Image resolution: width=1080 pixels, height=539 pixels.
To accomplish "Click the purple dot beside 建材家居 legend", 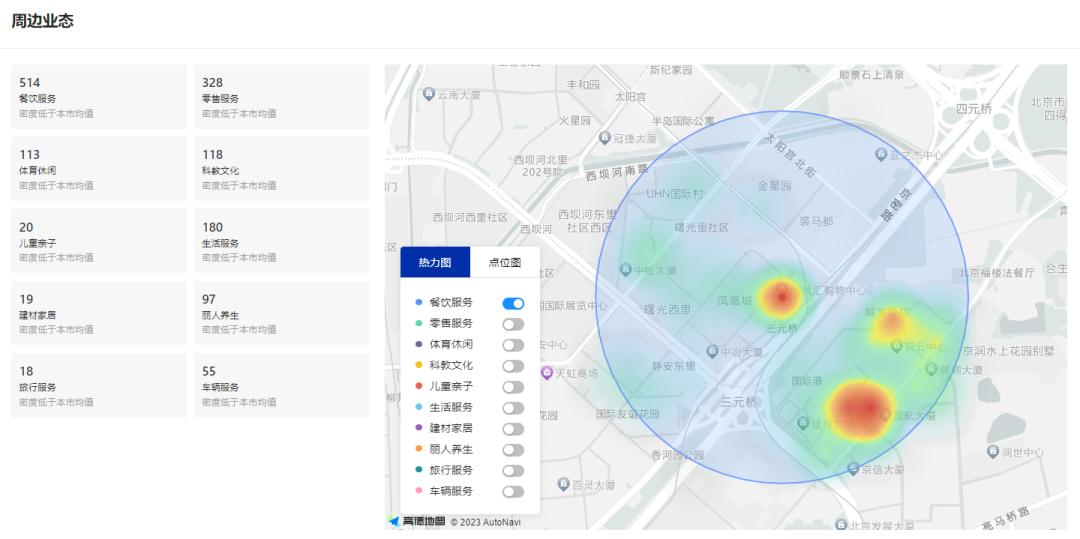I will [x=419, y=428].
